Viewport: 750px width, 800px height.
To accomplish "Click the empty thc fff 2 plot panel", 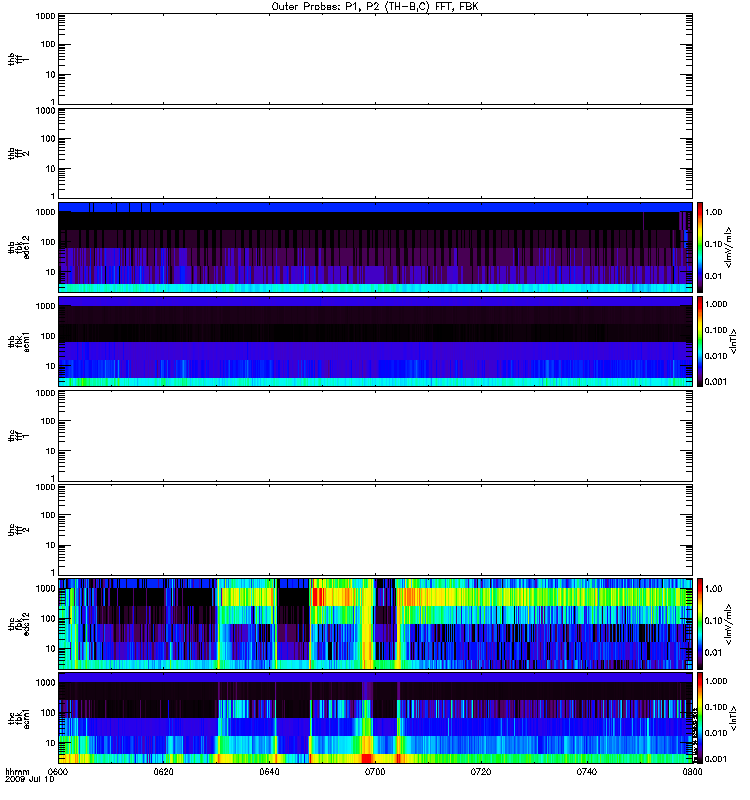I will click(x=375, y=530).
